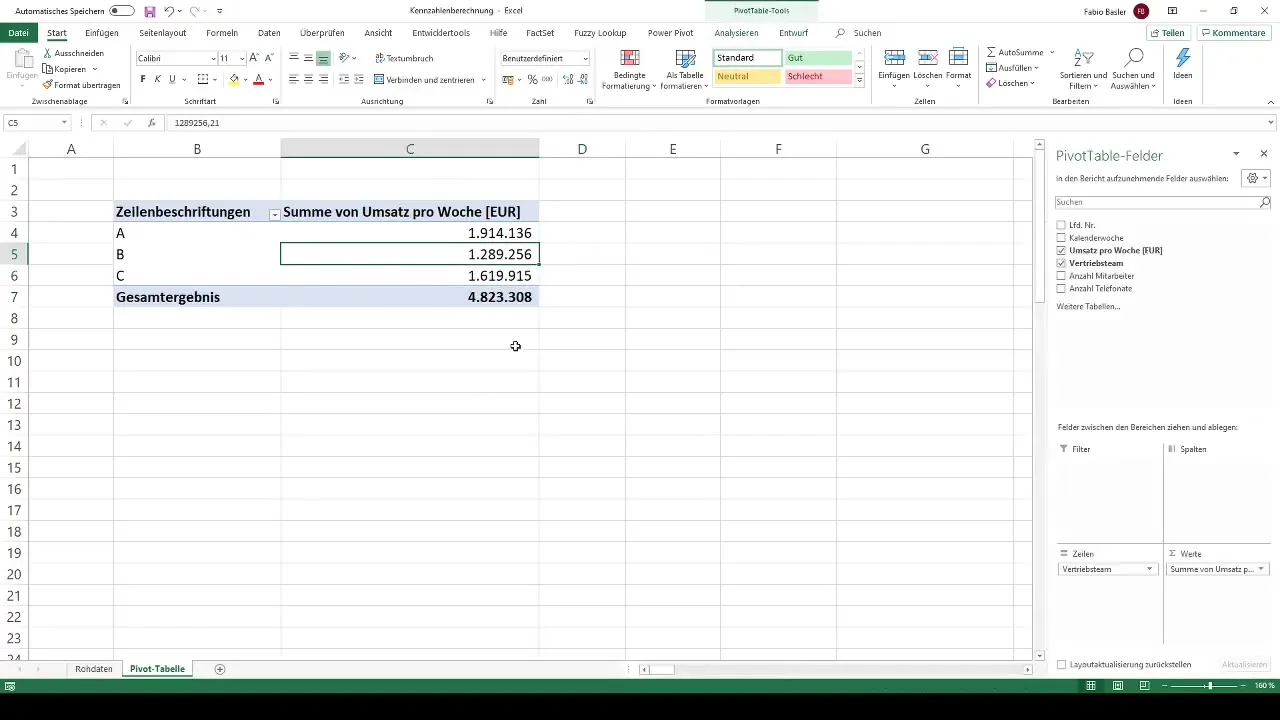Screen dimensions: 1280x720
Task: Open the font name Calibri dropdown
Action: tap(213, 59)
